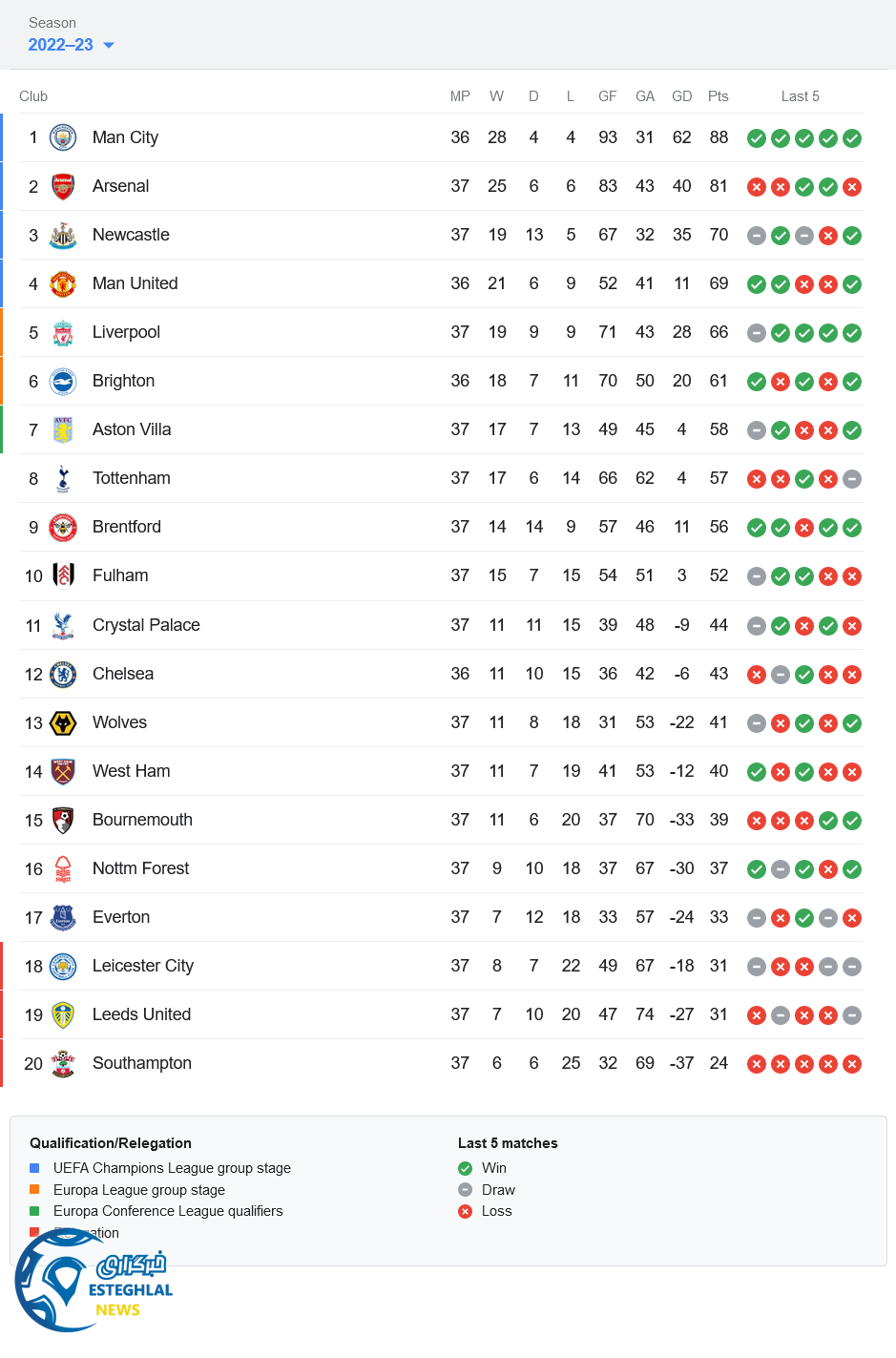Image resolution: width=896 pixels, height=1358 pixels.
Task: Click the Man City club crest
Action: click(x=63, y=137)
